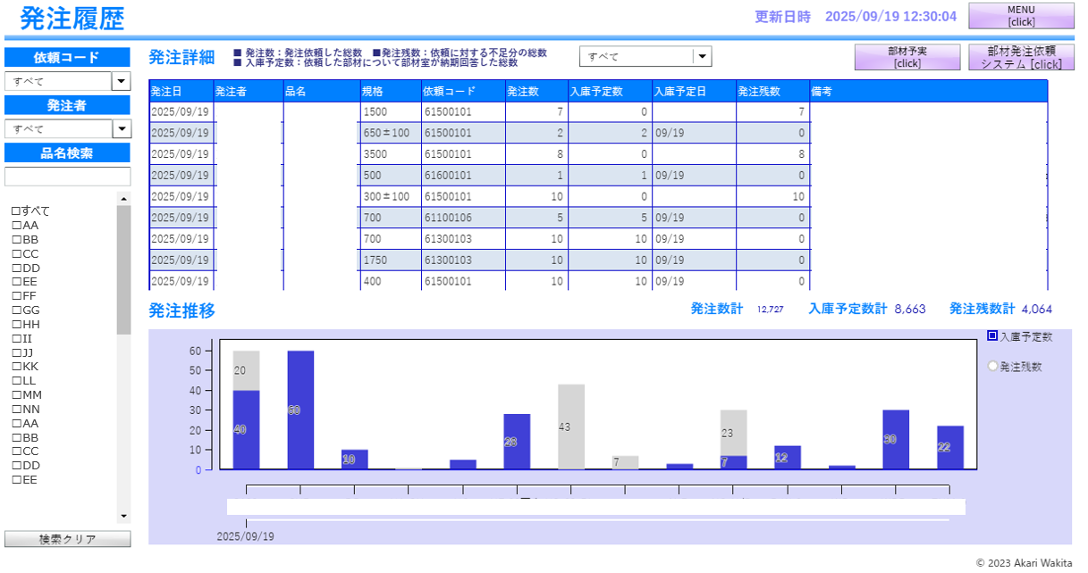Select the 650±100 spec cell
This screenshot has width=1088, height=573.
391,132
